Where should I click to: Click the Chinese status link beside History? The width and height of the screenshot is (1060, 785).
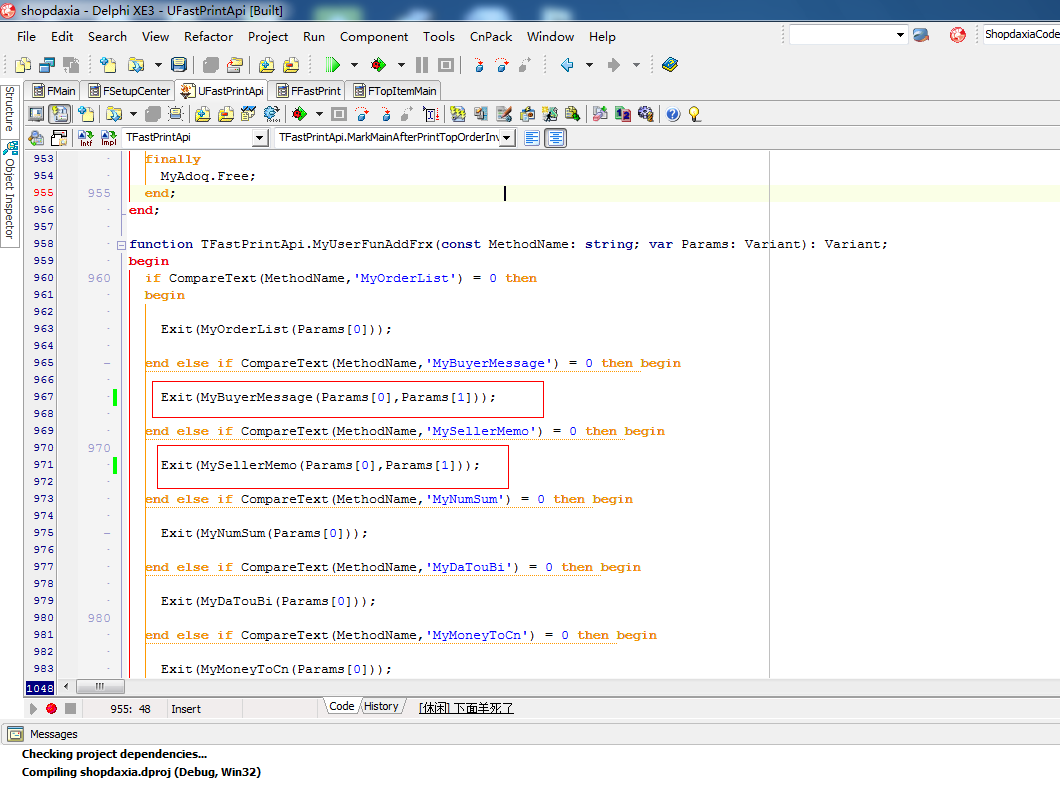pyautogui.click(x=466, y=707)
